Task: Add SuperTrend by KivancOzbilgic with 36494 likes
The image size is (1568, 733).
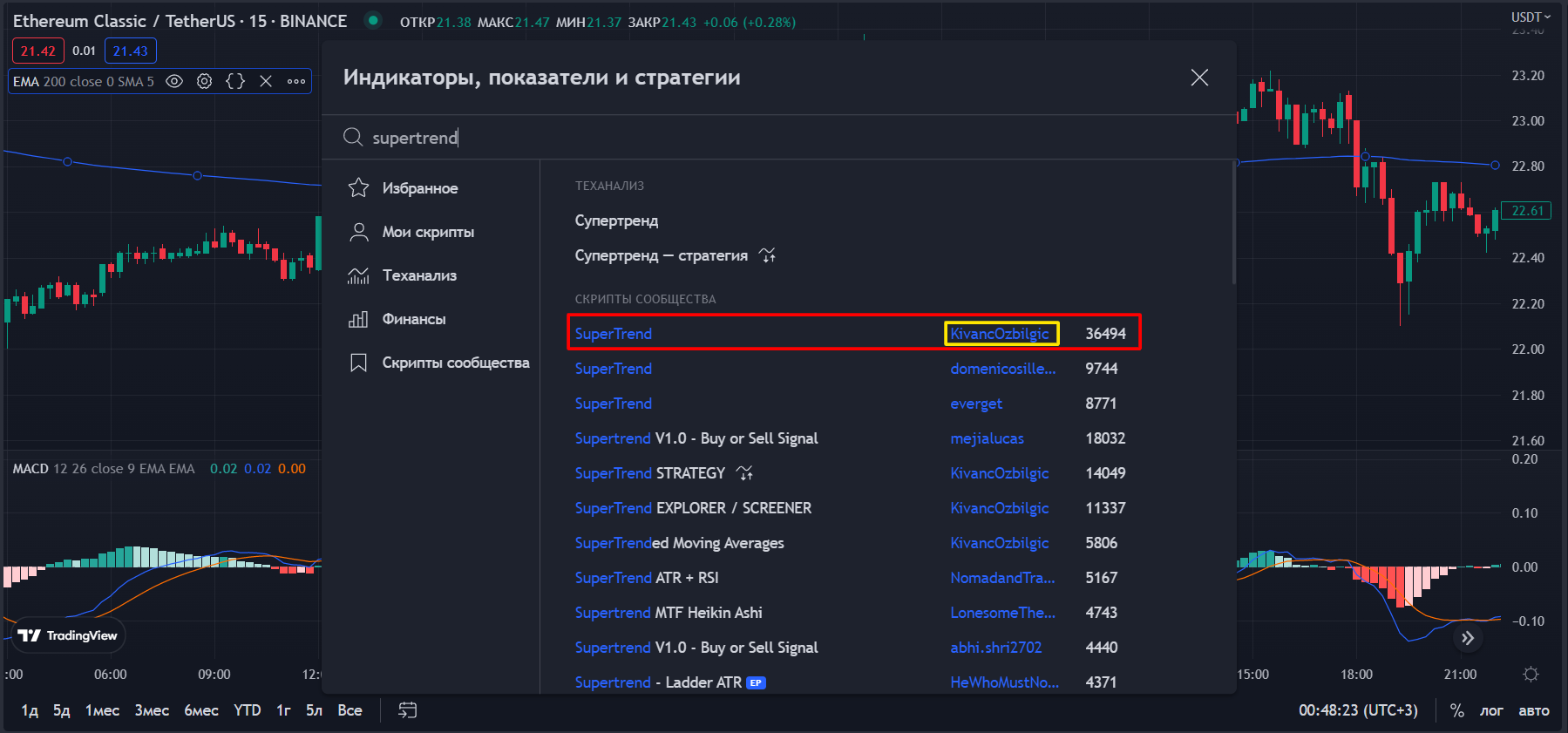Action: tap(613, 334)
